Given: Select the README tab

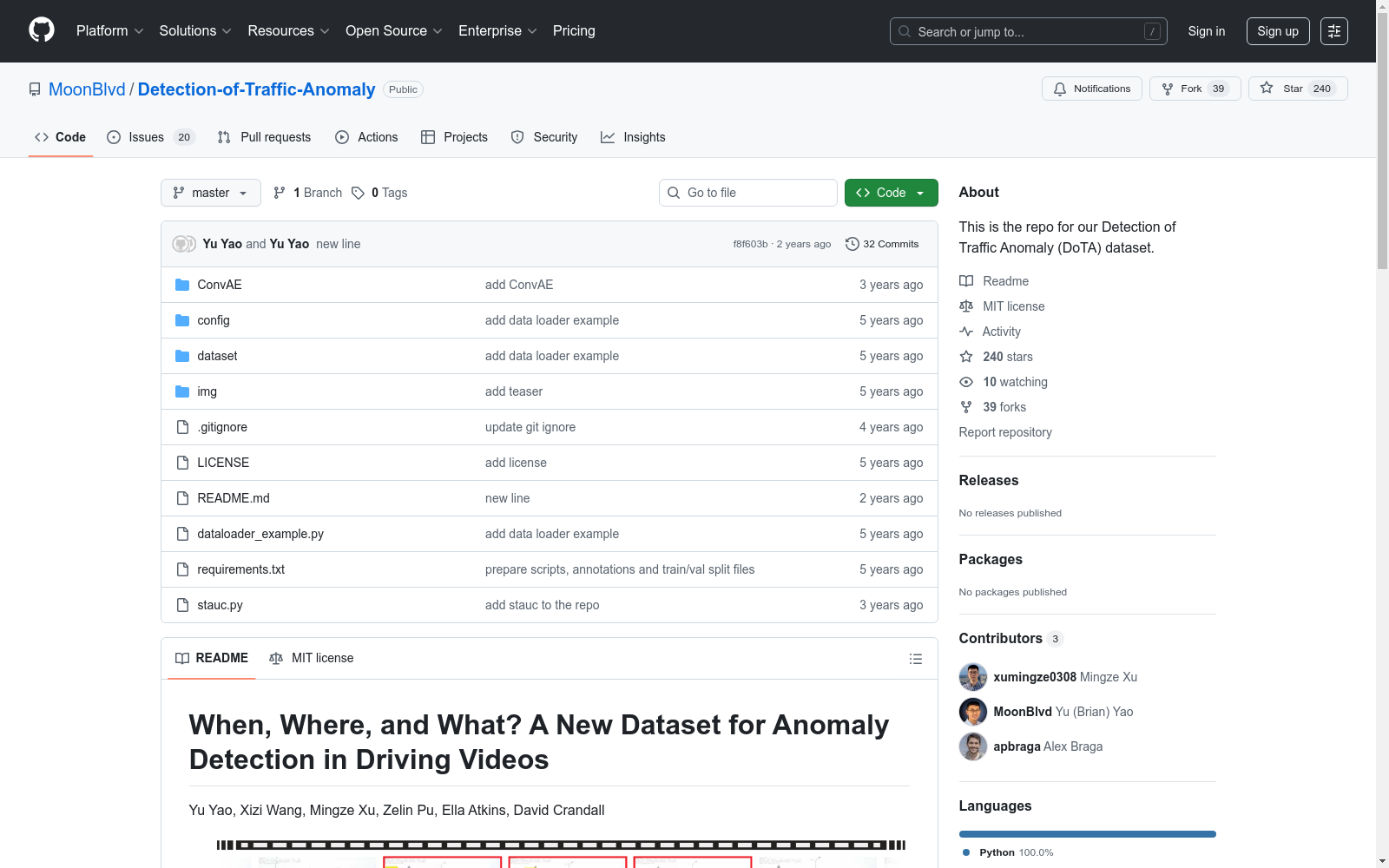Looking at the screenshot, I should pyautogui.click(x=212, y=658).
